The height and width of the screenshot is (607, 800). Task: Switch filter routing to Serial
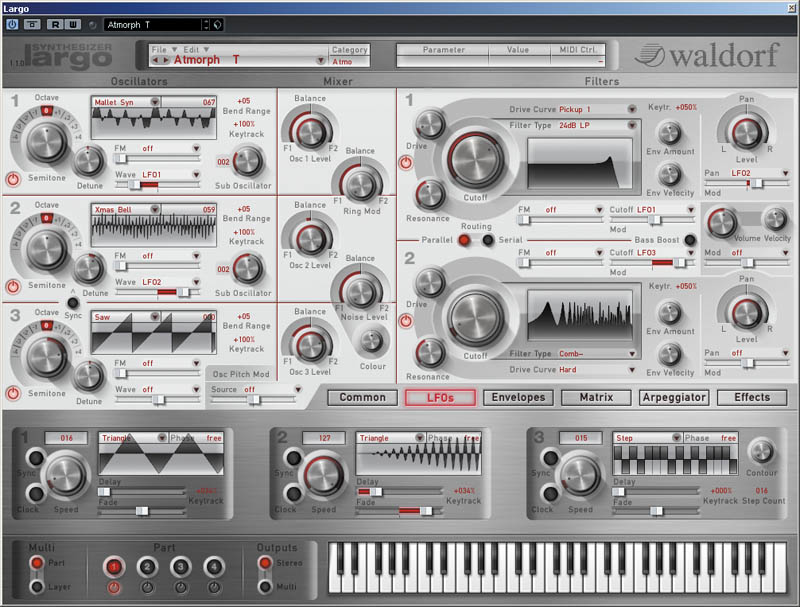(487, 240)
